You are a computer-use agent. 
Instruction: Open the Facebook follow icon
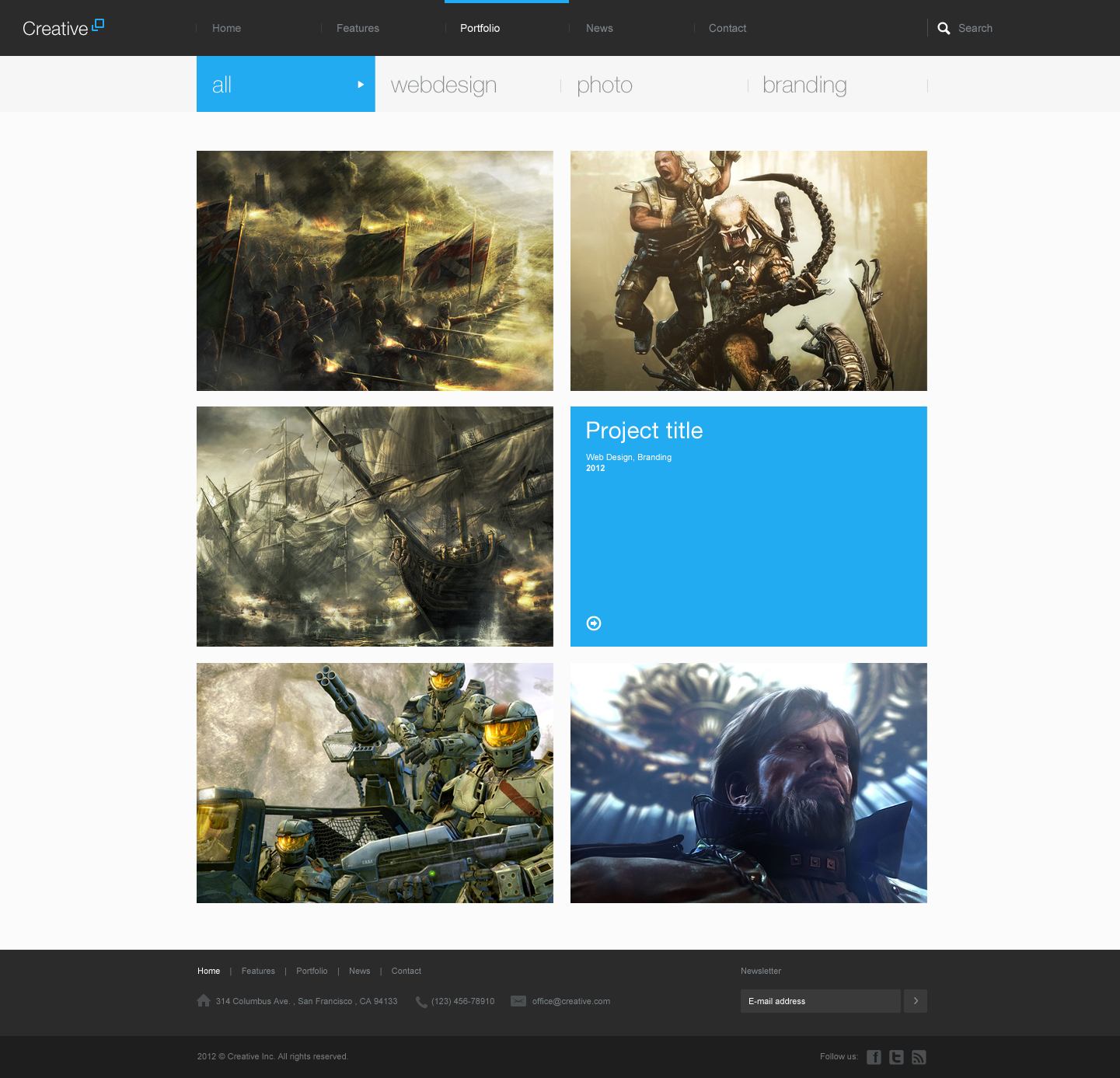pyautogui.click(x=874, y=1057)
